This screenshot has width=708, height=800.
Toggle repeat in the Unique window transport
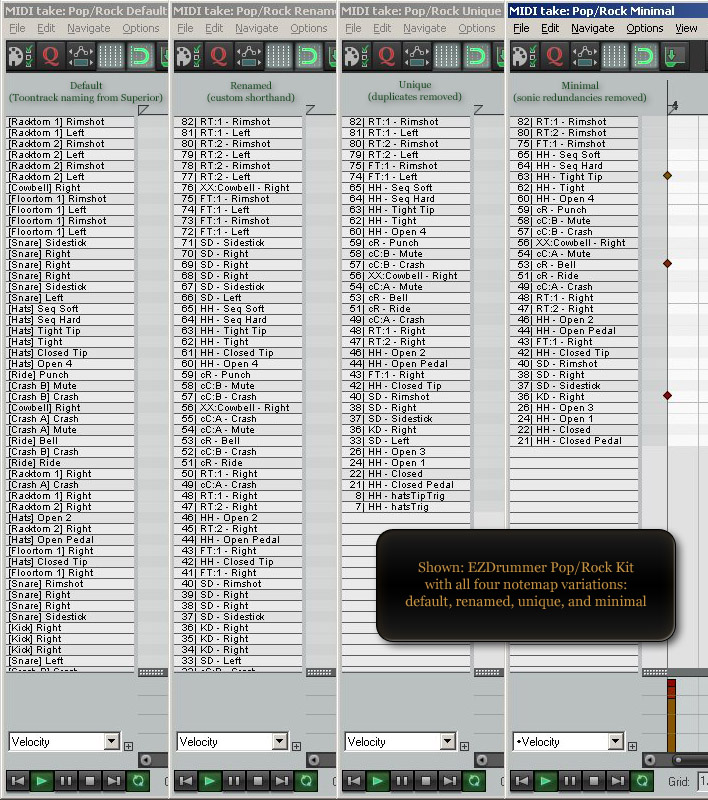point(473,781)
